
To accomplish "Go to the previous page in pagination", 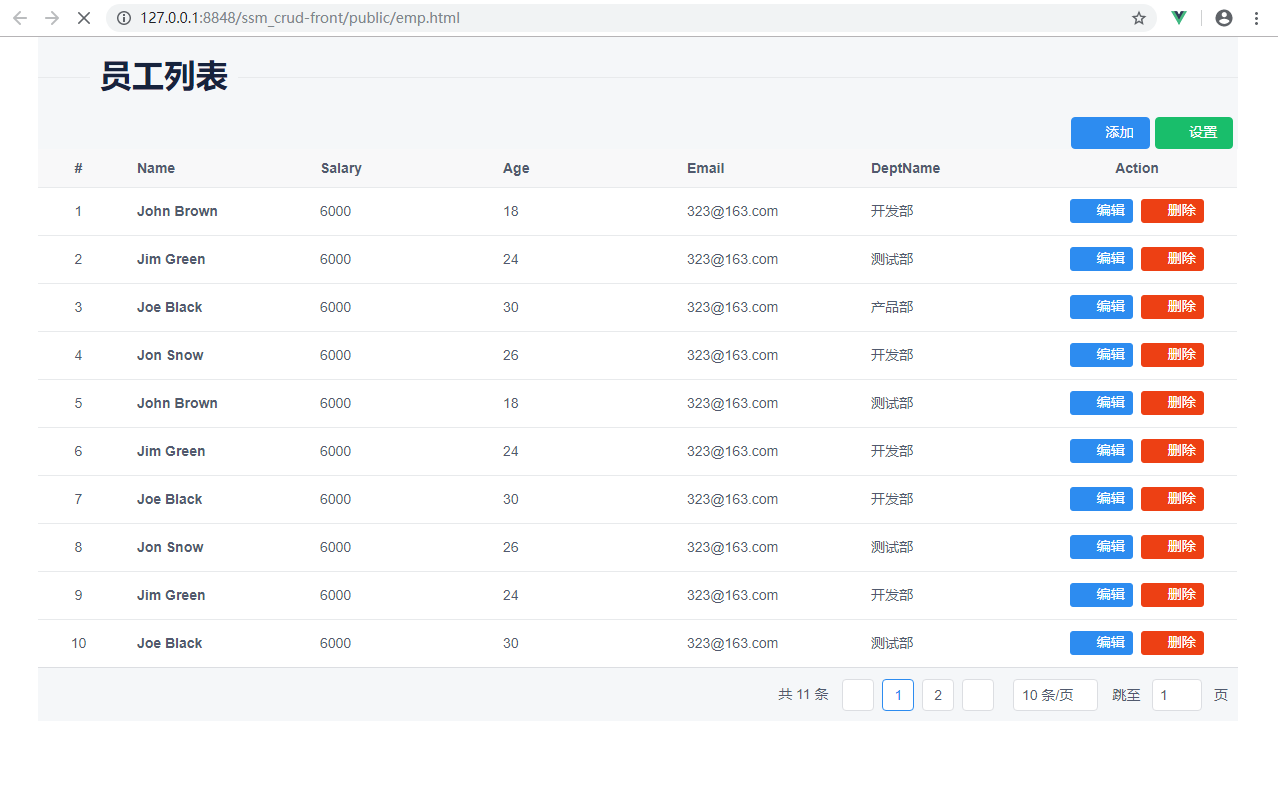I will tap(858, 695).
